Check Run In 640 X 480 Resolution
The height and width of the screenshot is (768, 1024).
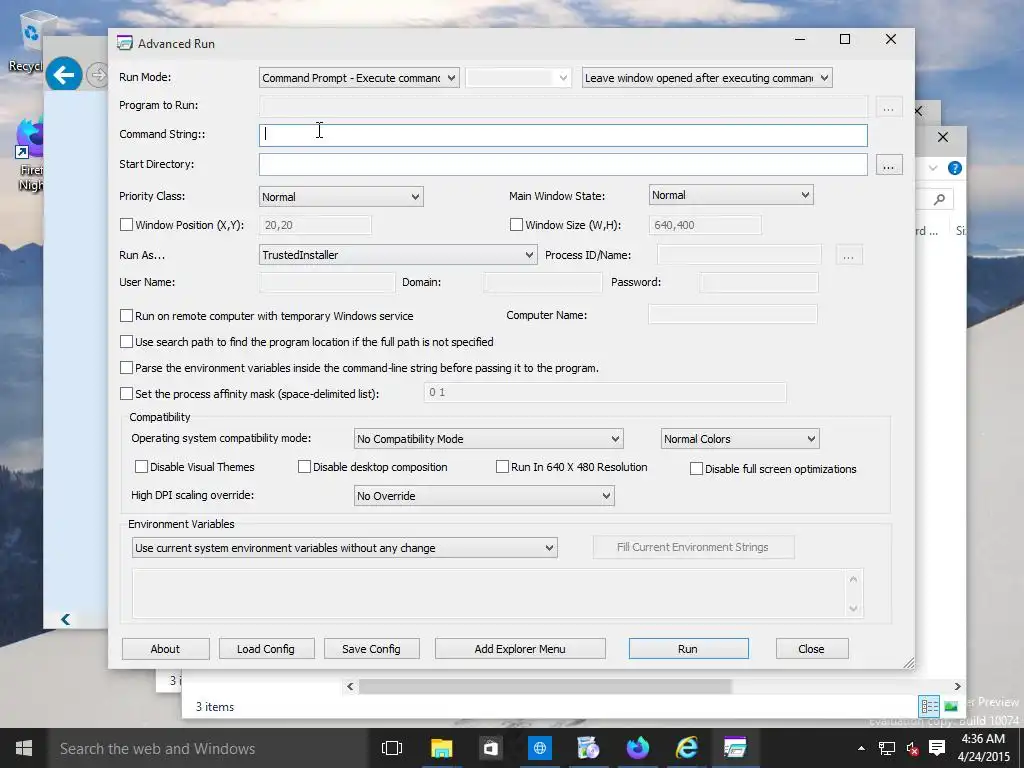(x=502, y=467)
